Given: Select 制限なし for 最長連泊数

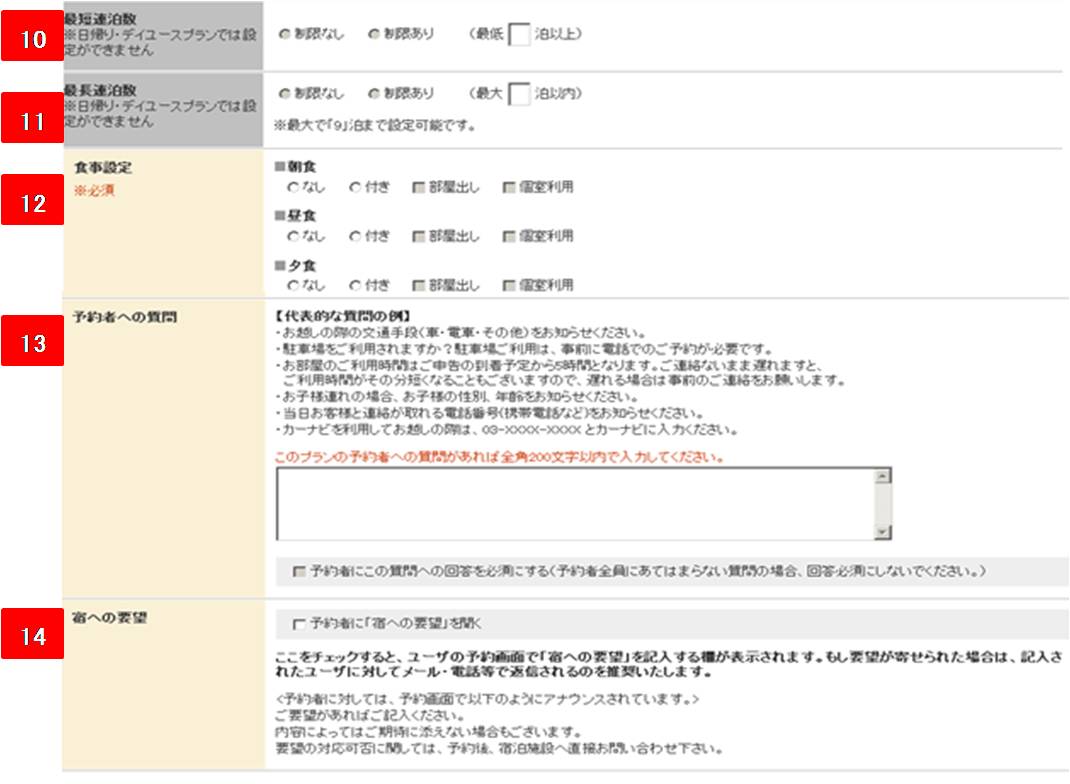Looking at the screenshot, I should [285, 94].
